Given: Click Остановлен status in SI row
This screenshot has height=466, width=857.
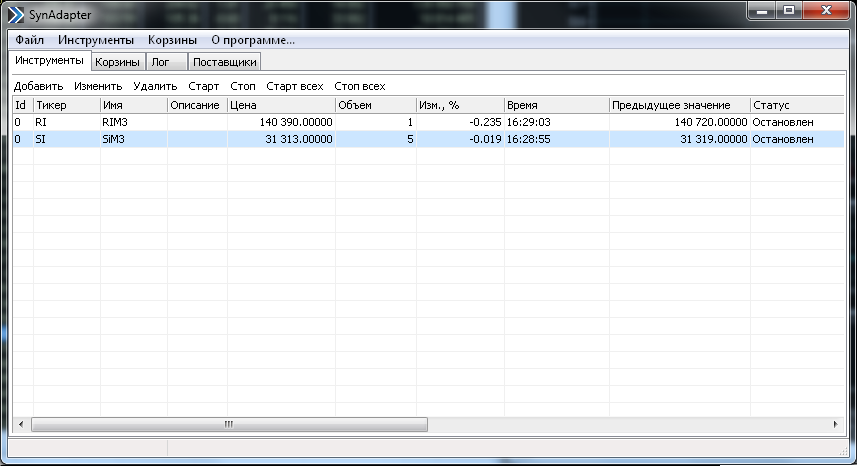Looking at the screenshot, I should pyautogui.click(x=797, y=139).
